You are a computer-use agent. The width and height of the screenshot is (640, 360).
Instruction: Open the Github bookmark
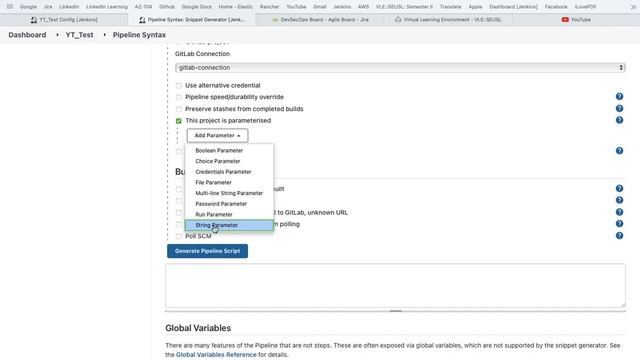click(x=167, y=7)
